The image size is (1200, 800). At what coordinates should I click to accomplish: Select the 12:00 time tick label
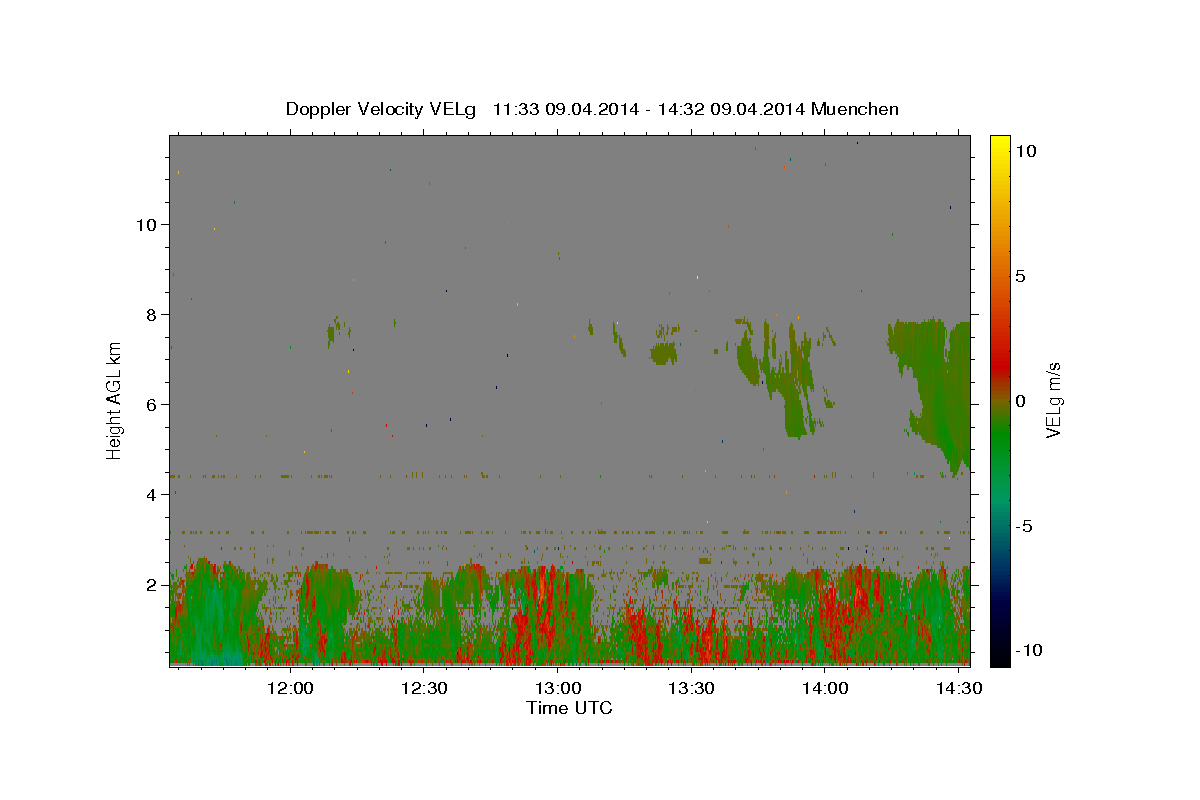(292, 689)
